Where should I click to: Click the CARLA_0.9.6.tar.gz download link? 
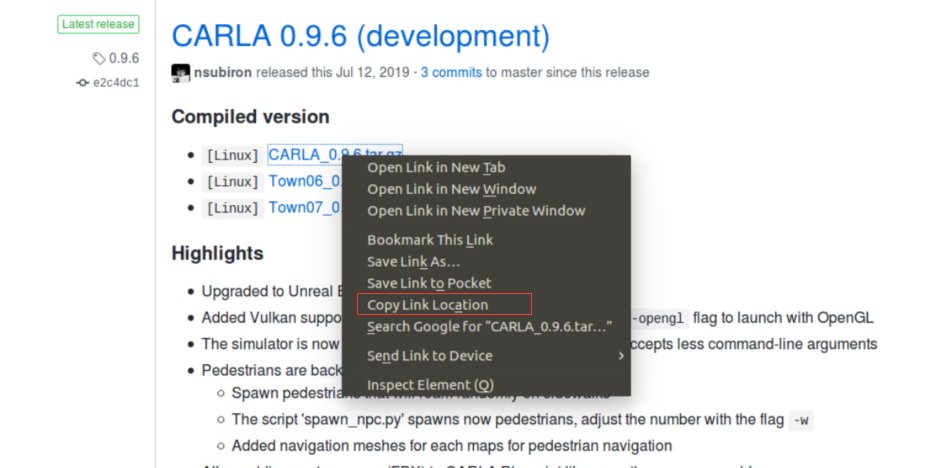pos(300,155)
